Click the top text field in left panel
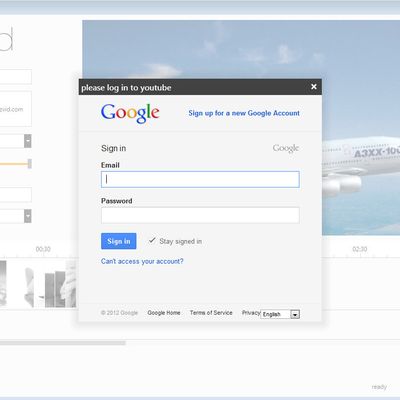400x400 pixels. click(x=16, y=77)
